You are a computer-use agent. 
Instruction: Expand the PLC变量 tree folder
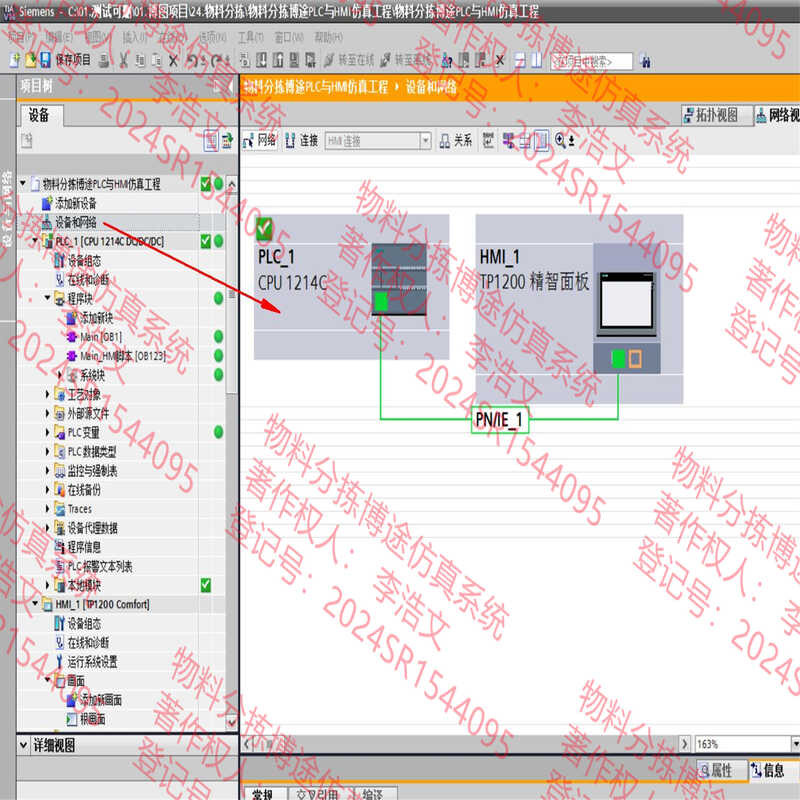(x=47, y=433)
